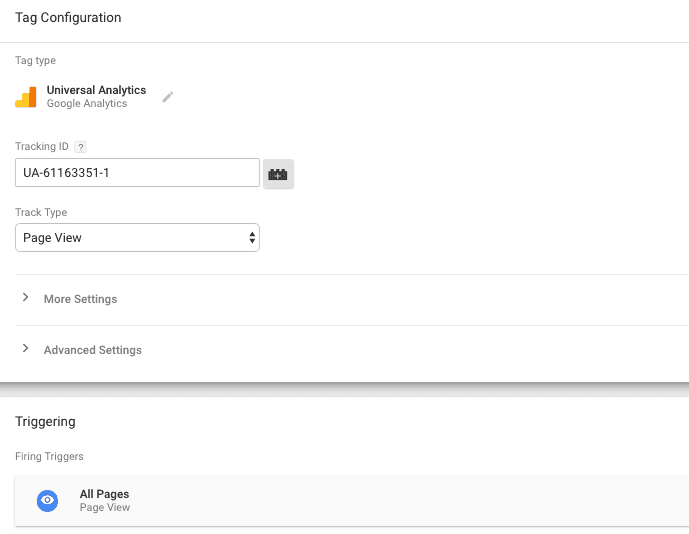Screen dimensions: 689x534
Task: Select the All Pages firing trigger row
Action: (x=352, y=501)
